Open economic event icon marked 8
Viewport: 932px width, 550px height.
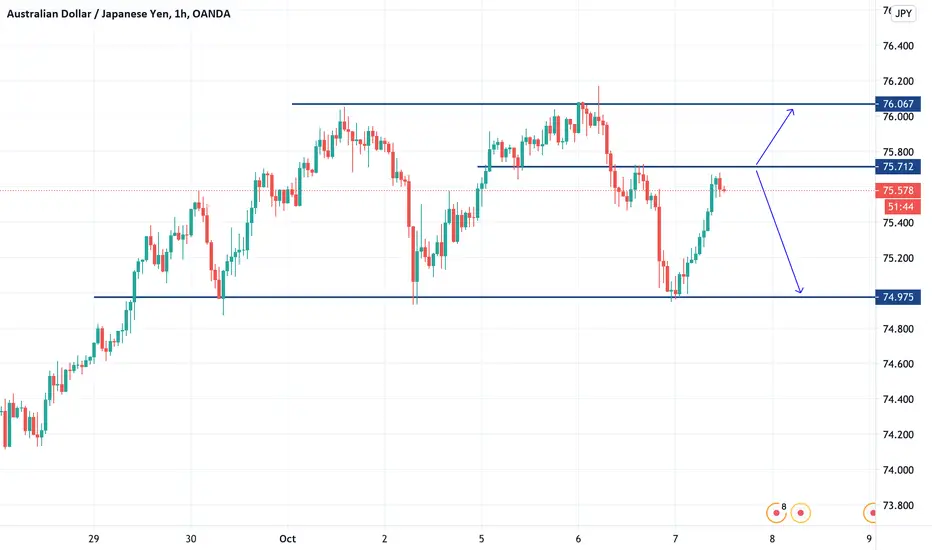776,512
